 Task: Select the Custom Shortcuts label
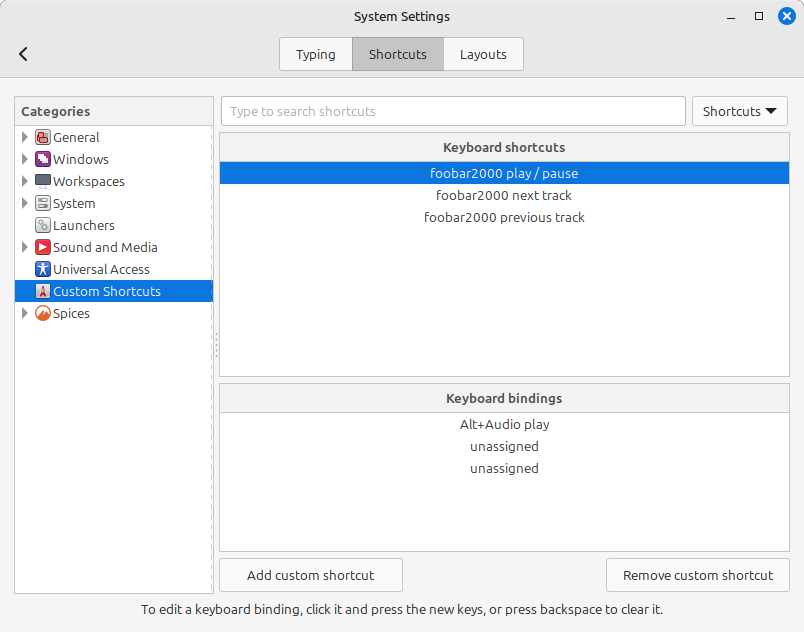click(x=107, y=292)
